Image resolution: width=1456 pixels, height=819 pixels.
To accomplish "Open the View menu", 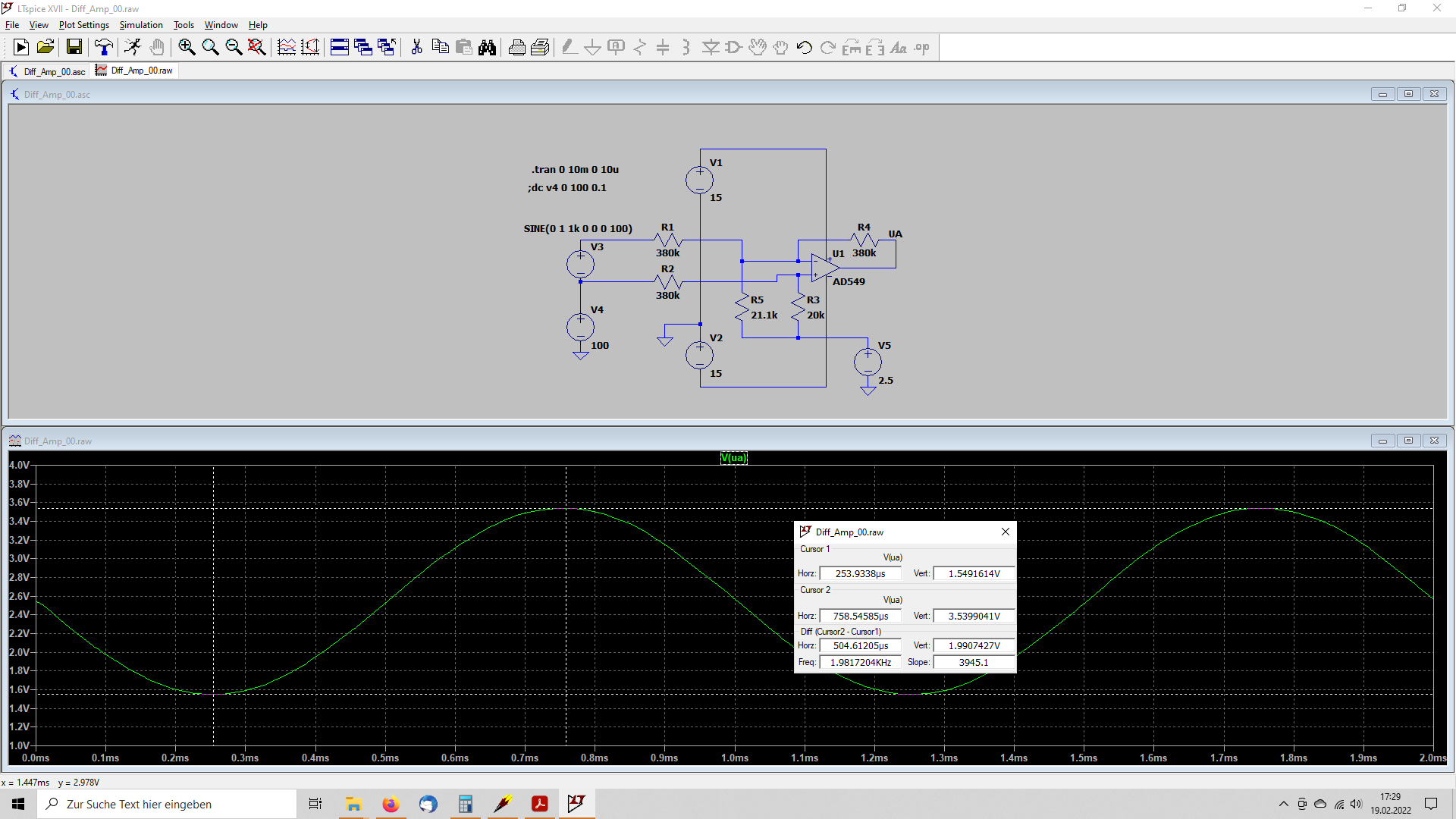I will click(x=39, y=25).
